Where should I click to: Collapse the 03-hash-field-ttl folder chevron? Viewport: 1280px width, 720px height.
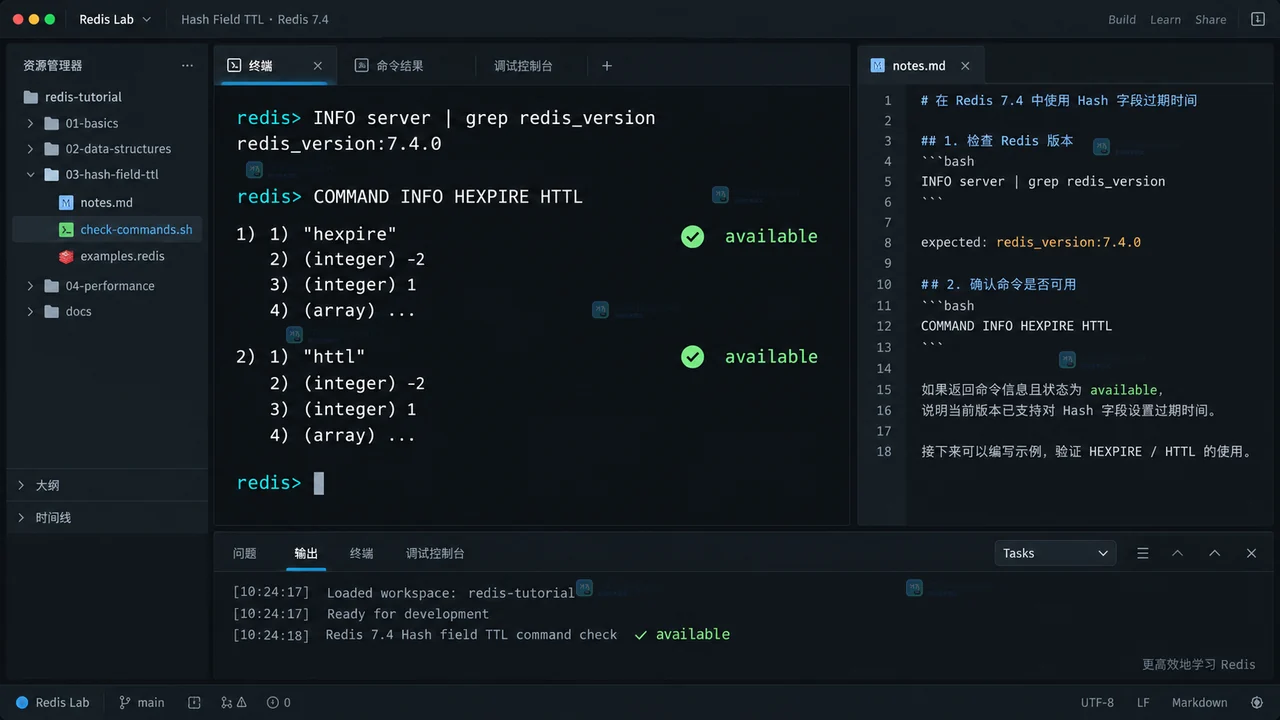click(x=30, y=174)
